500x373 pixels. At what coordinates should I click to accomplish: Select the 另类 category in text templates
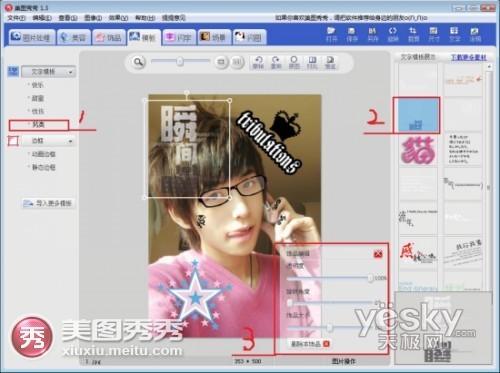click(x=38, y=124)
